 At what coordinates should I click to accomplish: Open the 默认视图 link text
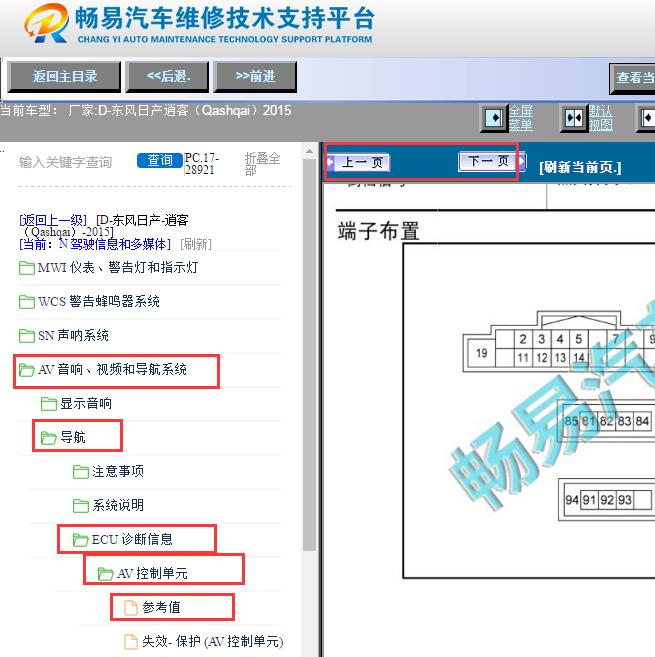(x=601, y=118)
